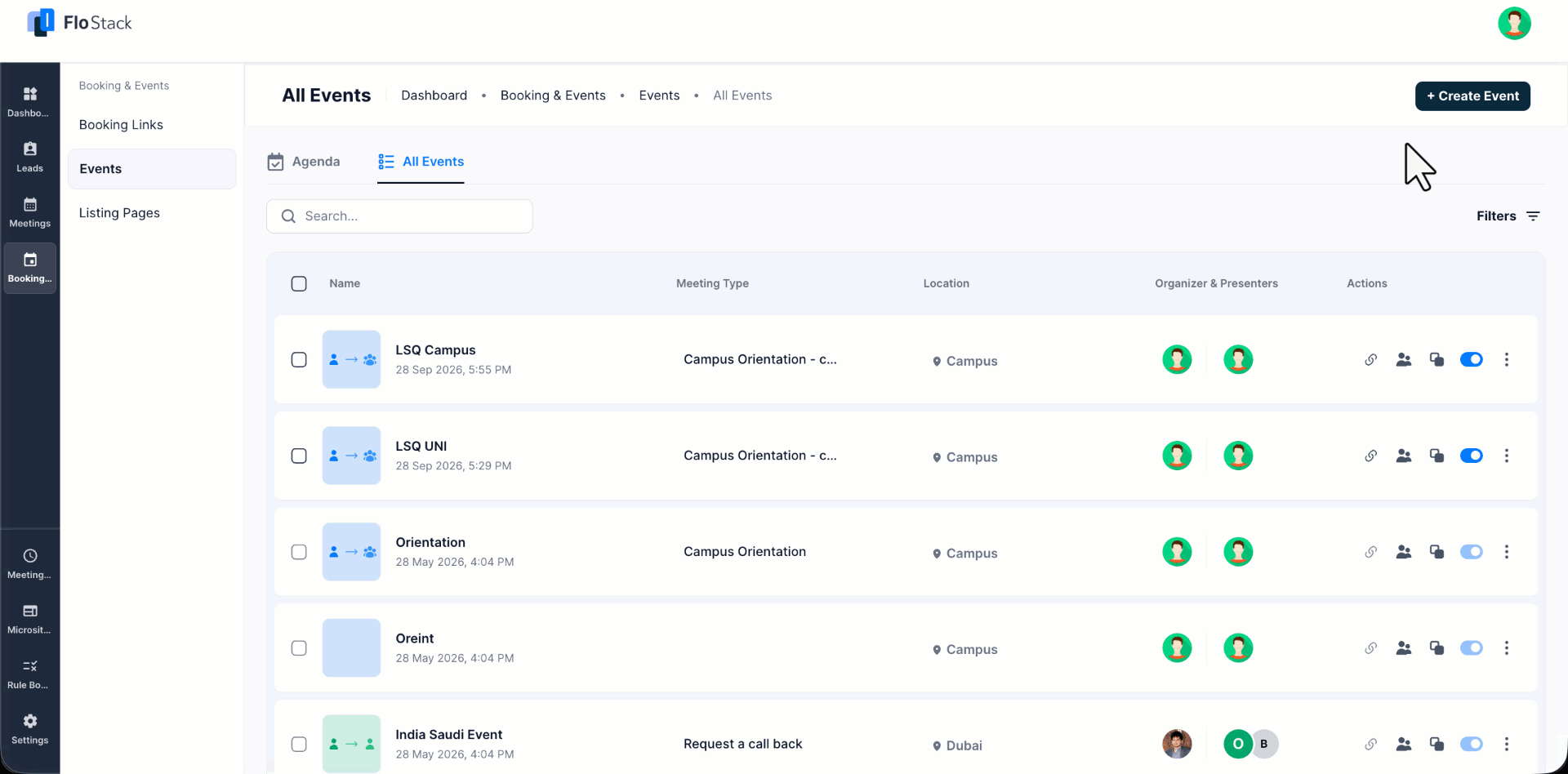Select the Oreint row checkbox
The width and height of the screenshot is (1568, 774).
click(x=299, y=648)
